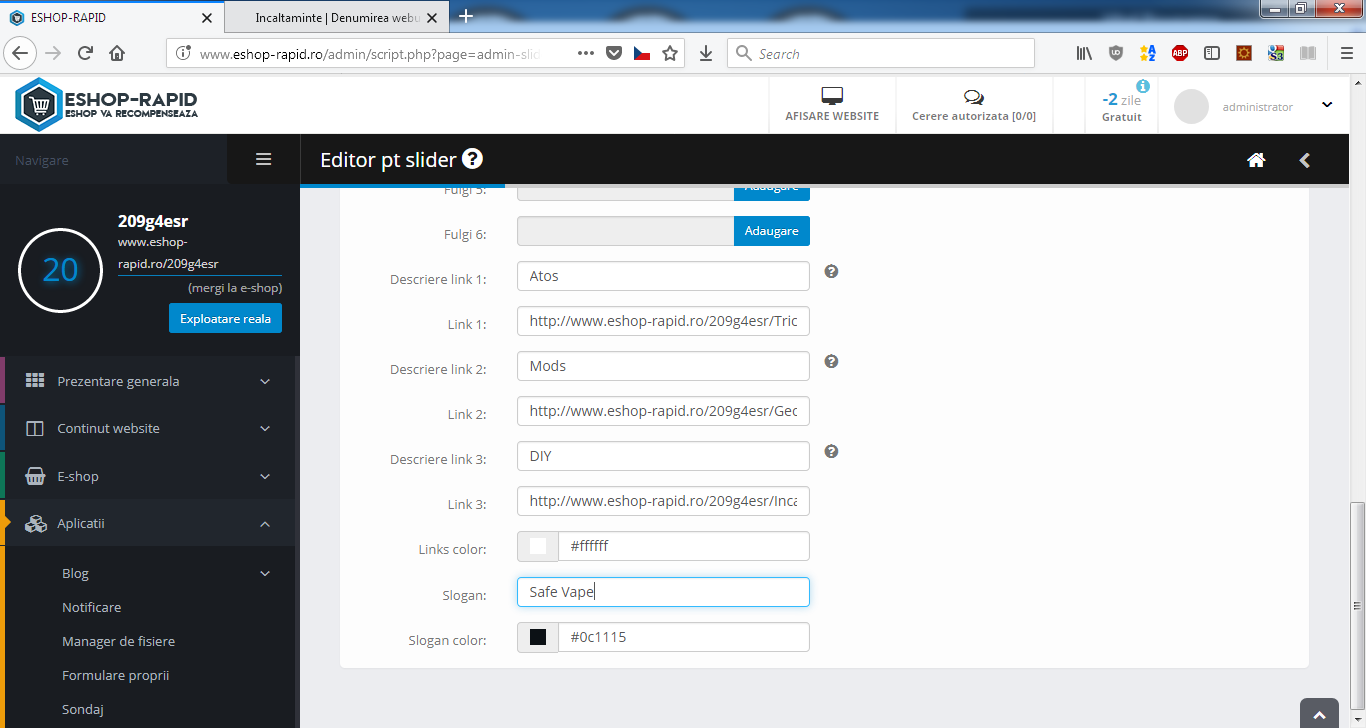Open page actions three-dots menu
Viewport: 1366px width, 728px height.
pos(586,54)
